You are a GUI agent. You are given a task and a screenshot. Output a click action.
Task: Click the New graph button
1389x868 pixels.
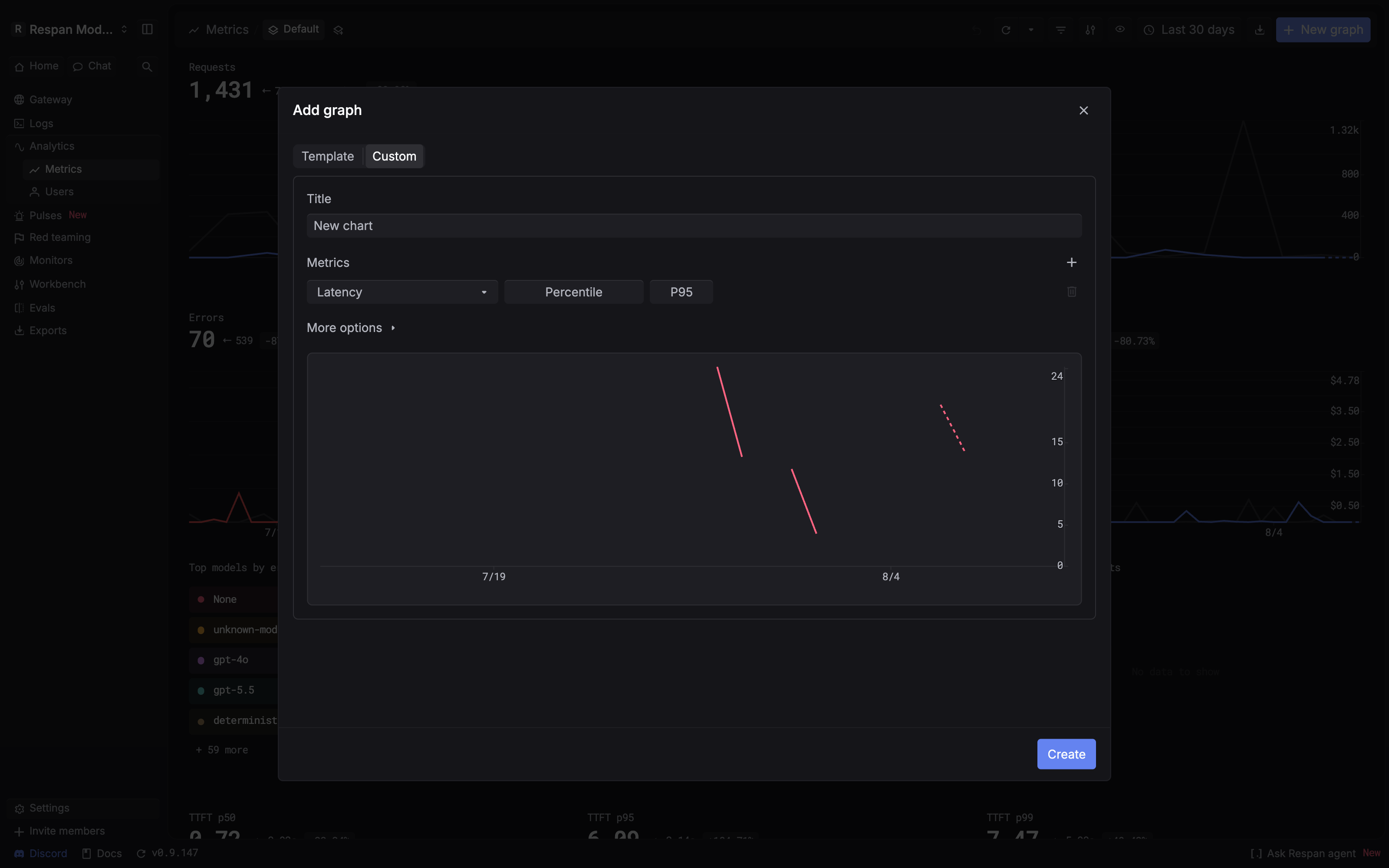pos(1323,30)
